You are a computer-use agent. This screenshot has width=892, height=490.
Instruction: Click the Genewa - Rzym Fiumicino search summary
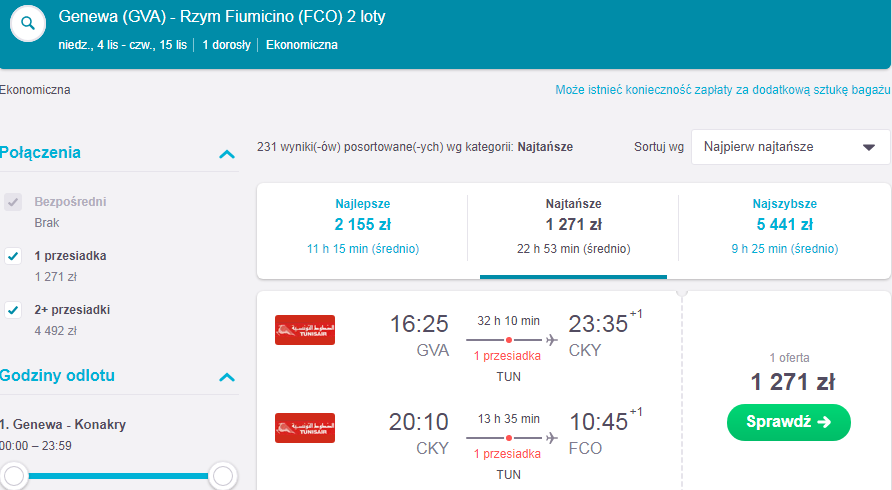pyautogui.click(x=222, y=17)
